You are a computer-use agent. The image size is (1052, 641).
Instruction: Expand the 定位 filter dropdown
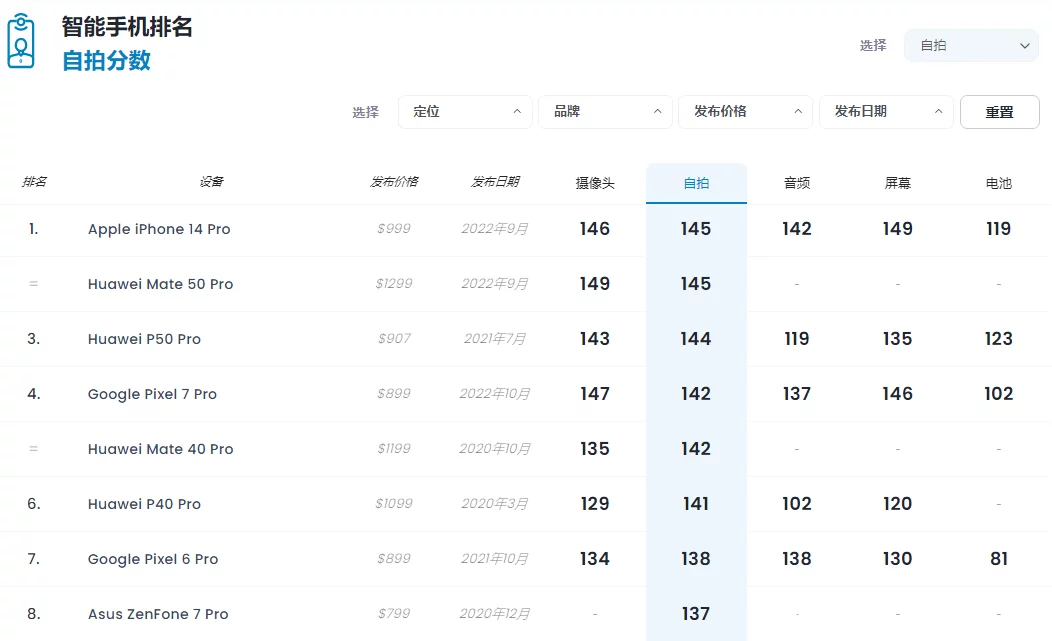pyautogui.click(x=465, y=111)
